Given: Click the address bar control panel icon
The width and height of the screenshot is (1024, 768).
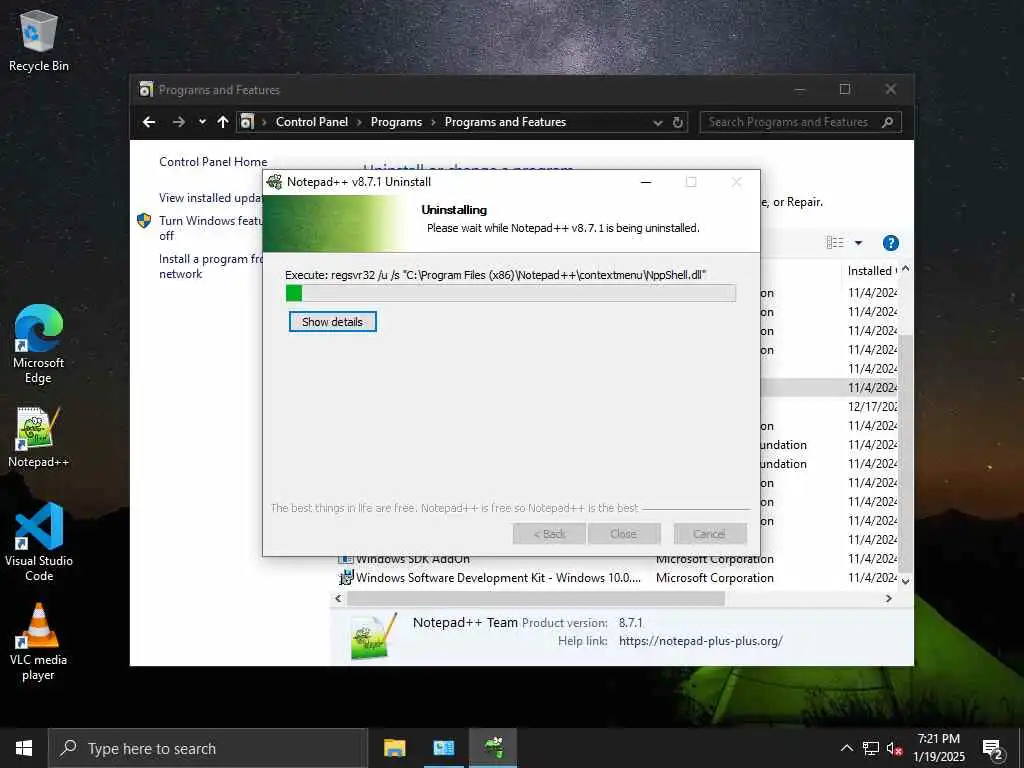Looking at the screenshot, I should click(247, 122).
